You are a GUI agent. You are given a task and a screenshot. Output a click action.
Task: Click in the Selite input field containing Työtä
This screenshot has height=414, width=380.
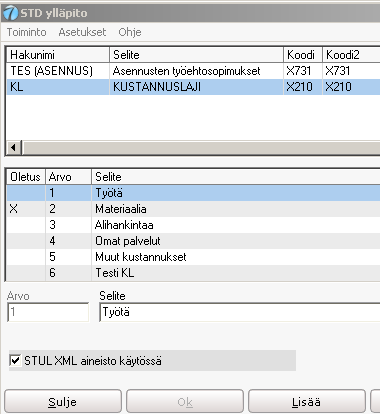point(240,312)
